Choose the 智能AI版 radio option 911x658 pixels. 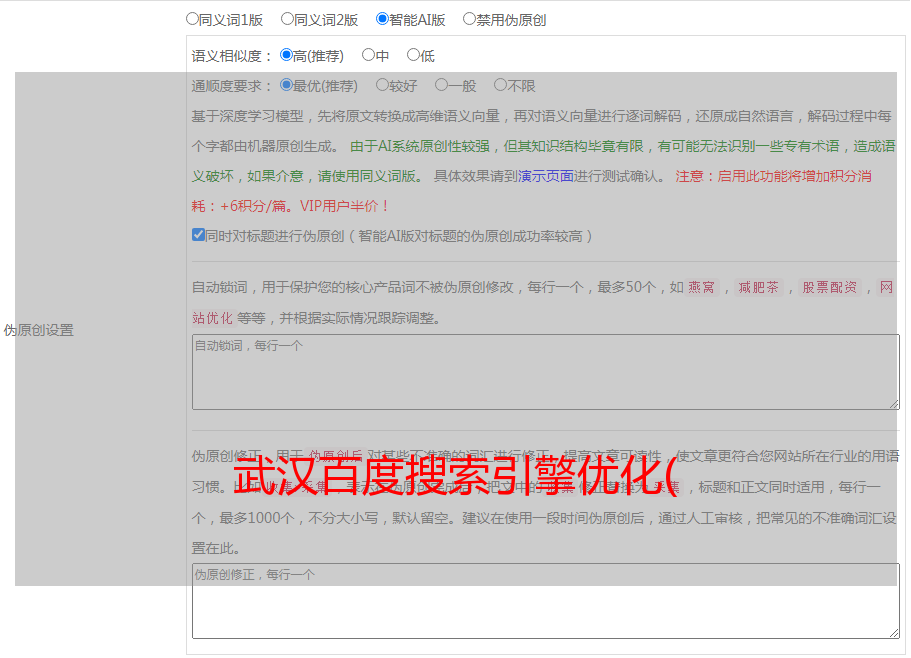[382, 19]
